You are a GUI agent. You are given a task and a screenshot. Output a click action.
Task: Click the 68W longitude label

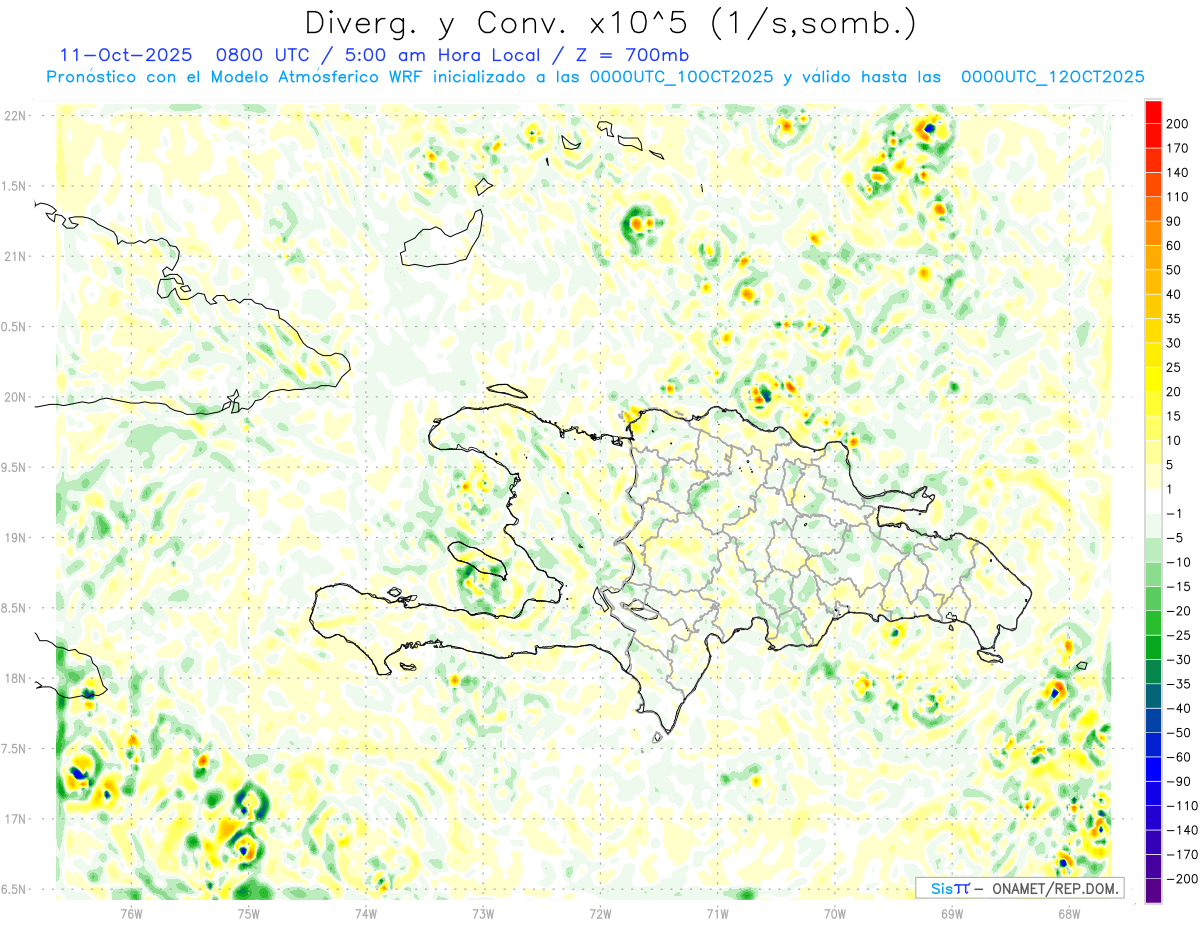coord(1069,913)
